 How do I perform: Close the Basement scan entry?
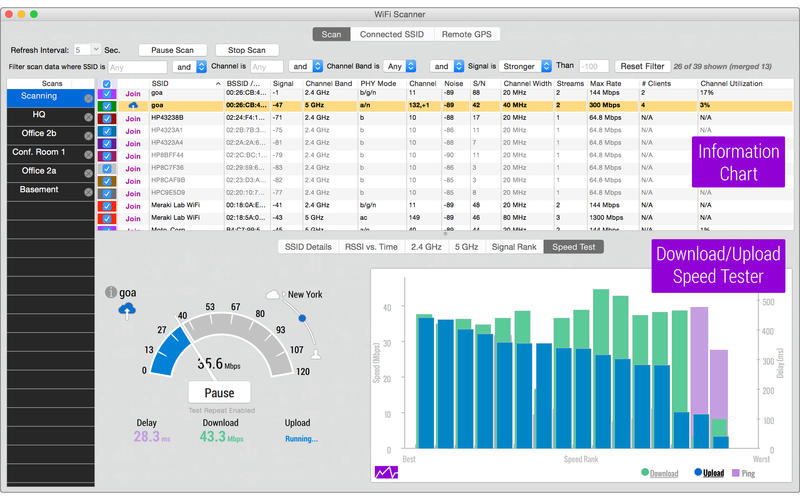pyautogui.click(x=88, y=191)
